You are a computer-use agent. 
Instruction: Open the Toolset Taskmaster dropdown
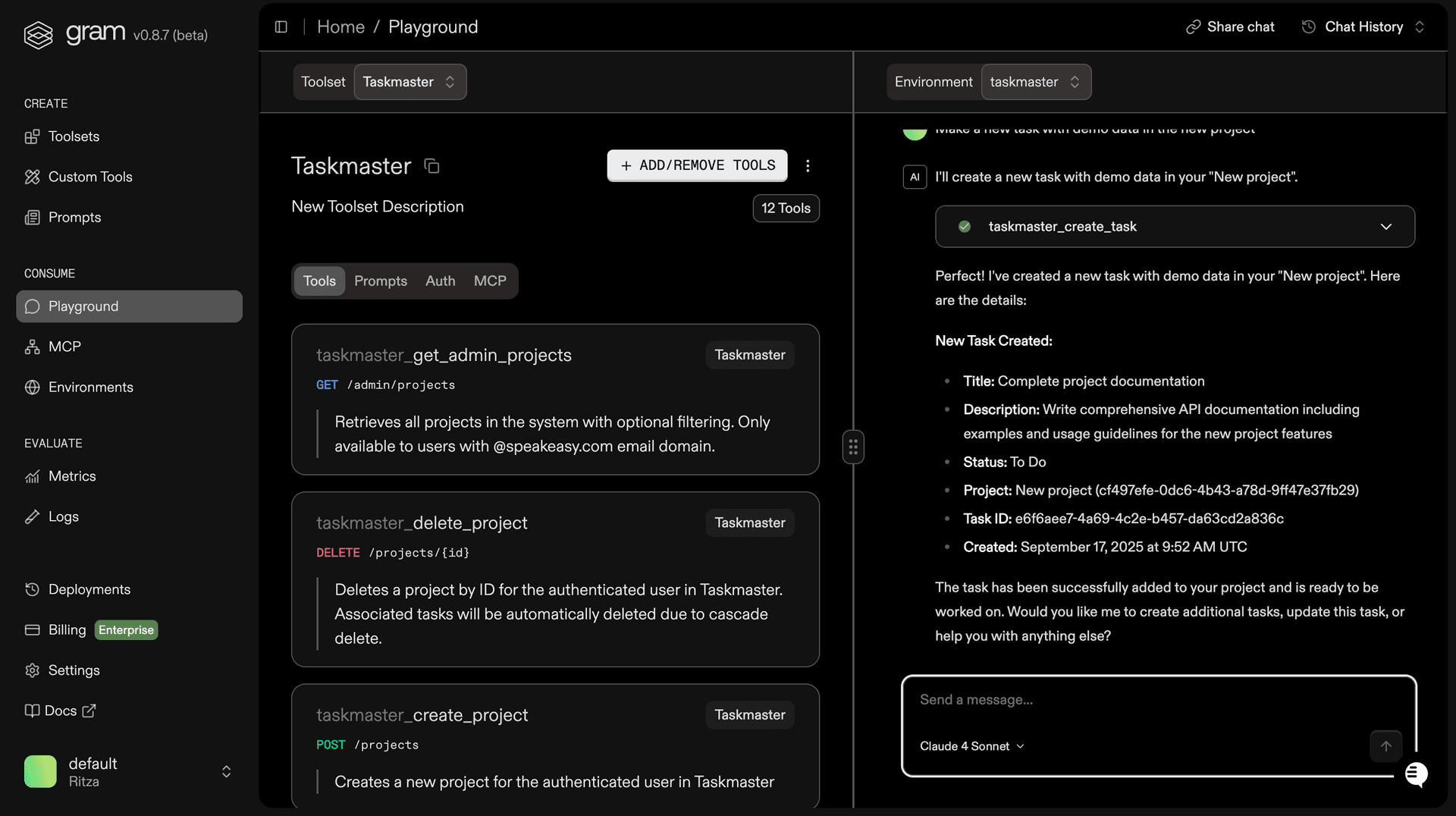point(409,82)
